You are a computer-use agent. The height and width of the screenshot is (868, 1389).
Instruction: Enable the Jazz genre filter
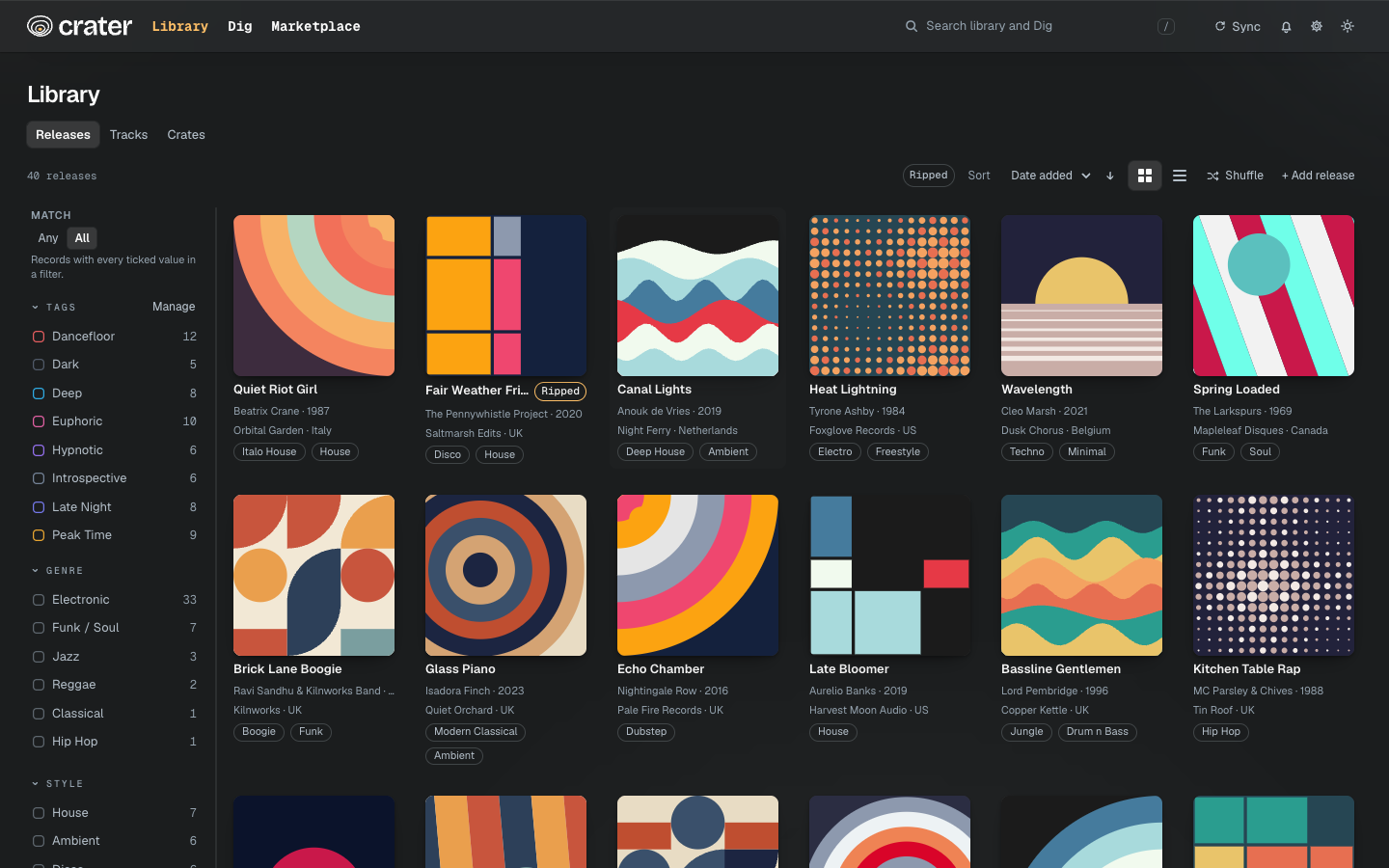click(x=39, y=657)
